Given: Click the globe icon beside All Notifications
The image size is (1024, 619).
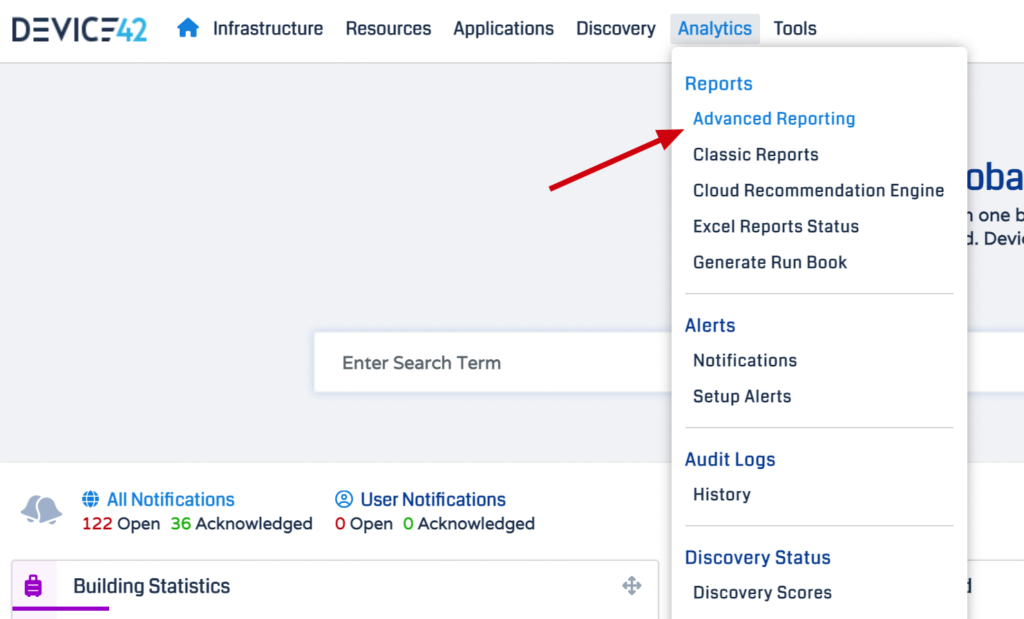Looking at the screenshot, I should pyautogui.click(x=90, y=500).
